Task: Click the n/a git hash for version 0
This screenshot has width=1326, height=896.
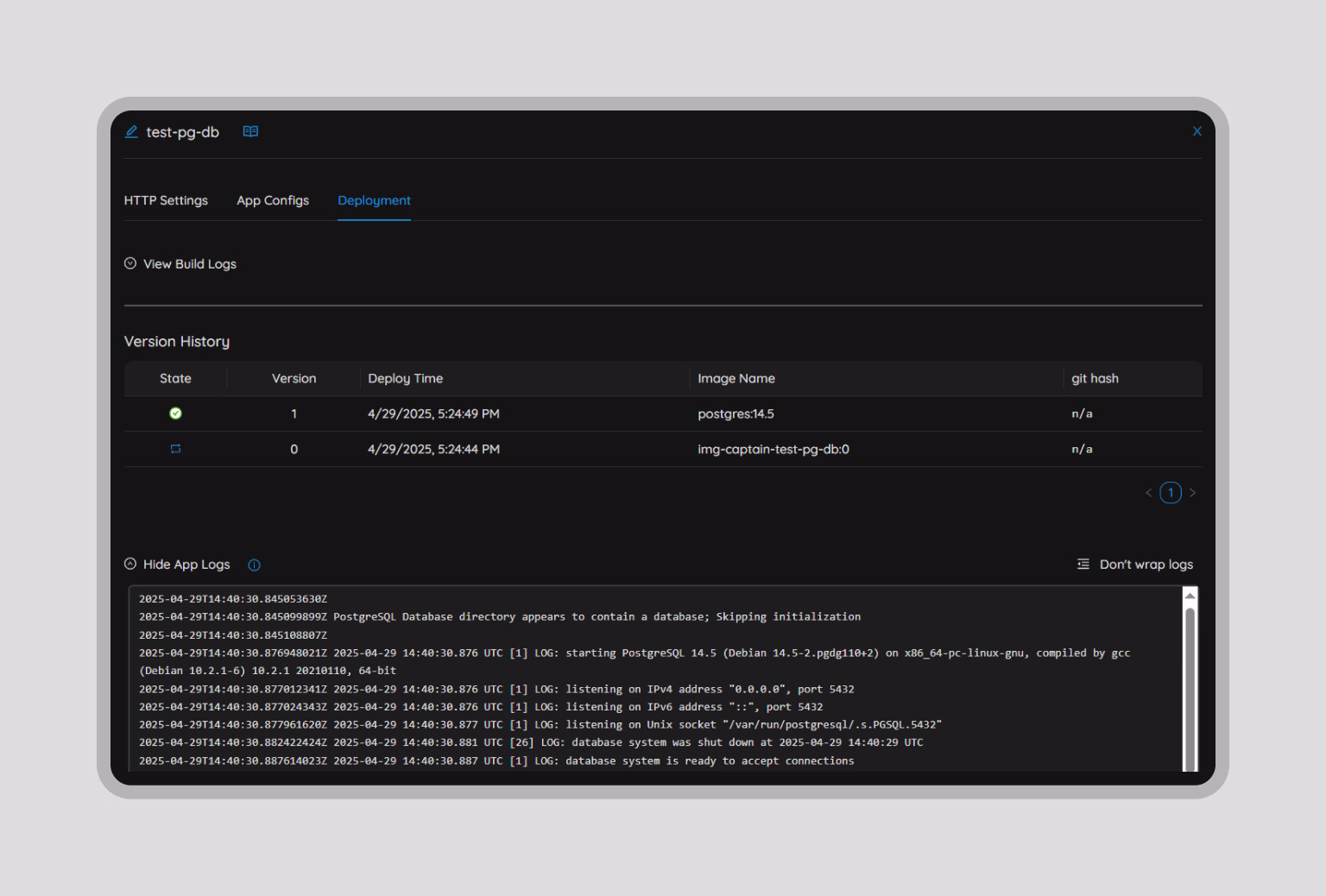Action: click(x=1082, y=449)
